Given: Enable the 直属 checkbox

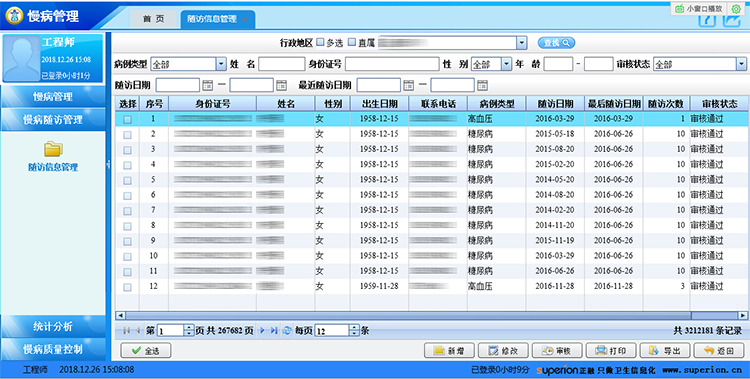Looking at the screenshot, I should pos(352,42).
